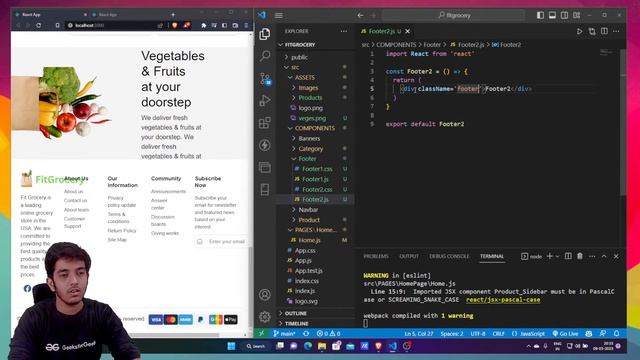Open launch profile dropdown next to plus
The height and width of the screenshot is (360, 640).
(x=558, y=256)
